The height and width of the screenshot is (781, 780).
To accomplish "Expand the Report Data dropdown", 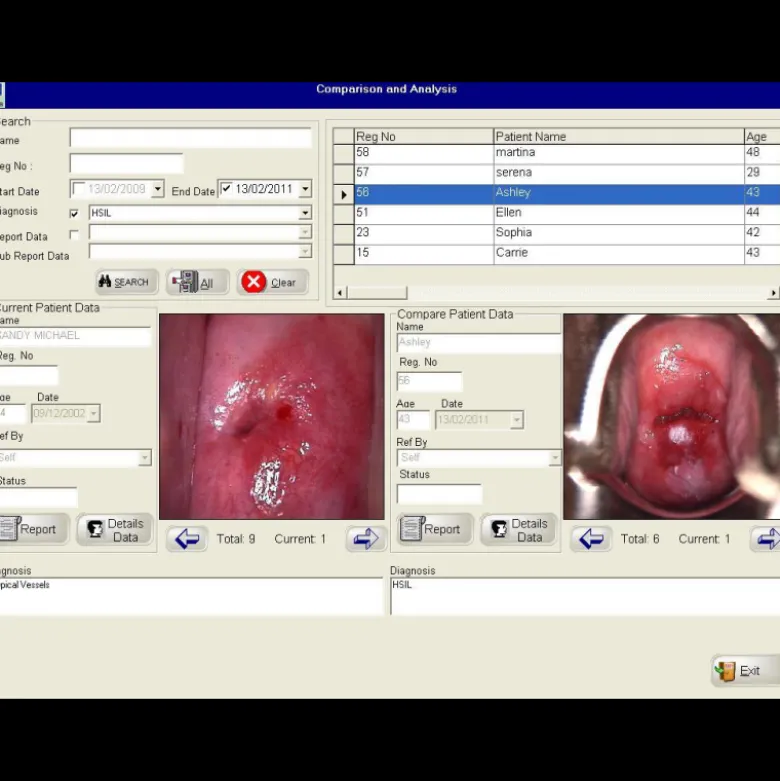I will tap(305, 232).
